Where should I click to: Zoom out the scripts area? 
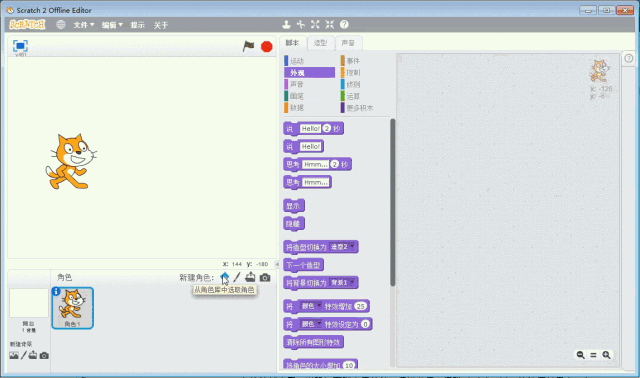[580, 355]
